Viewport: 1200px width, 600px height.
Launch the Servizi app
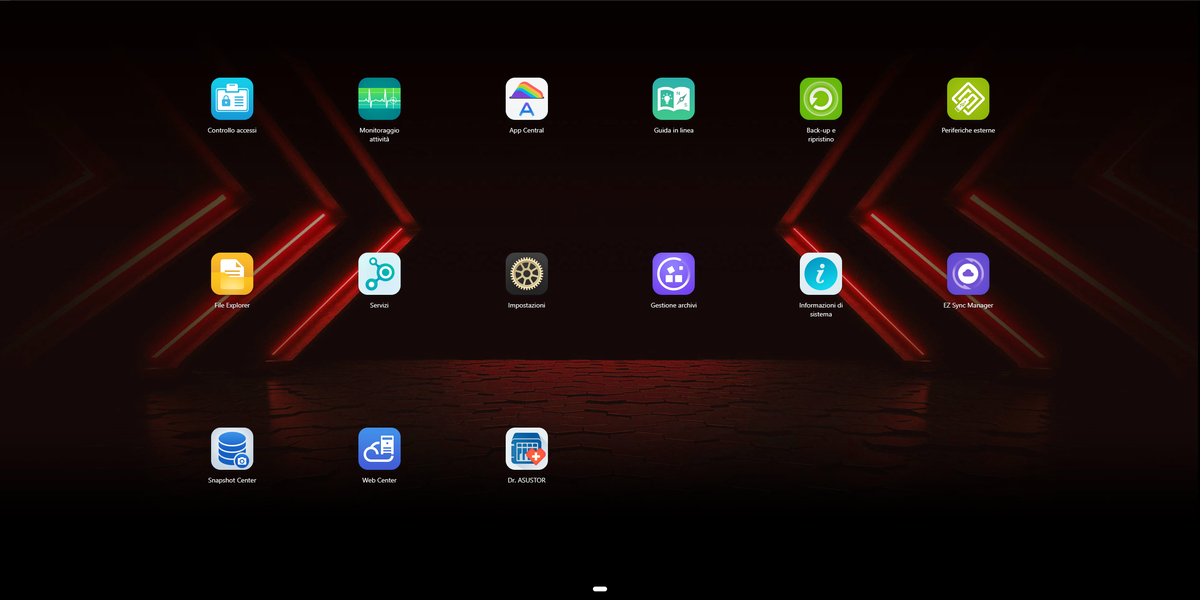(379, 274)
